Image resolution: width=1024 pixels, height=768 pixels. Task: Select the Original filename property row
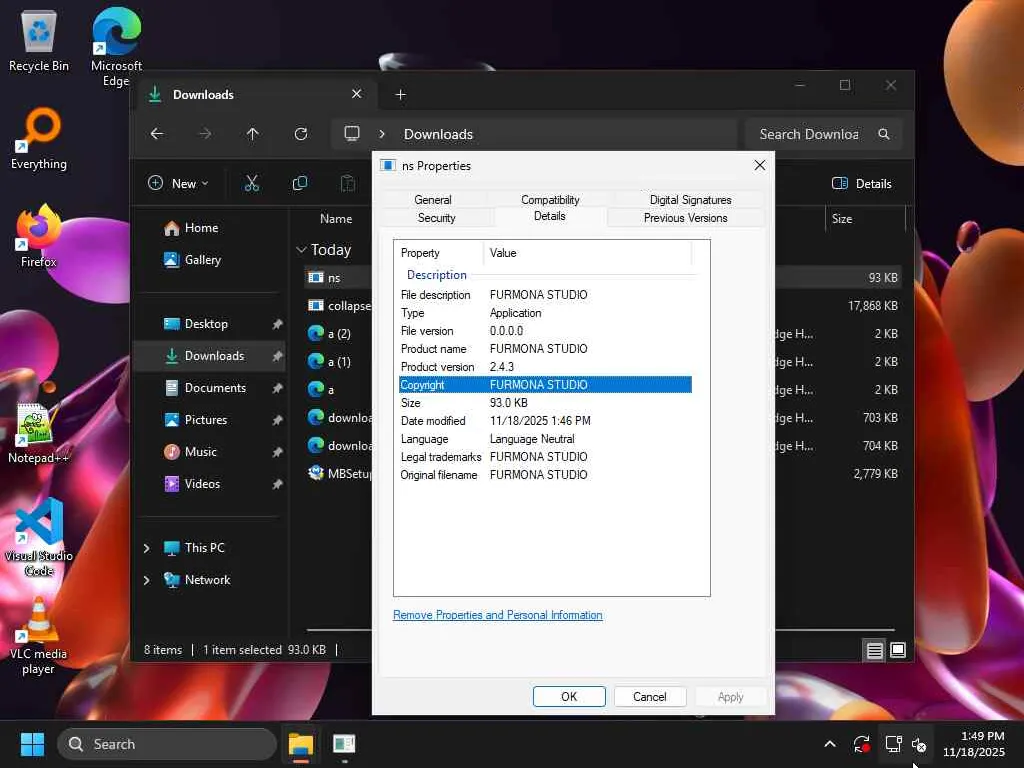pos(545,475)
